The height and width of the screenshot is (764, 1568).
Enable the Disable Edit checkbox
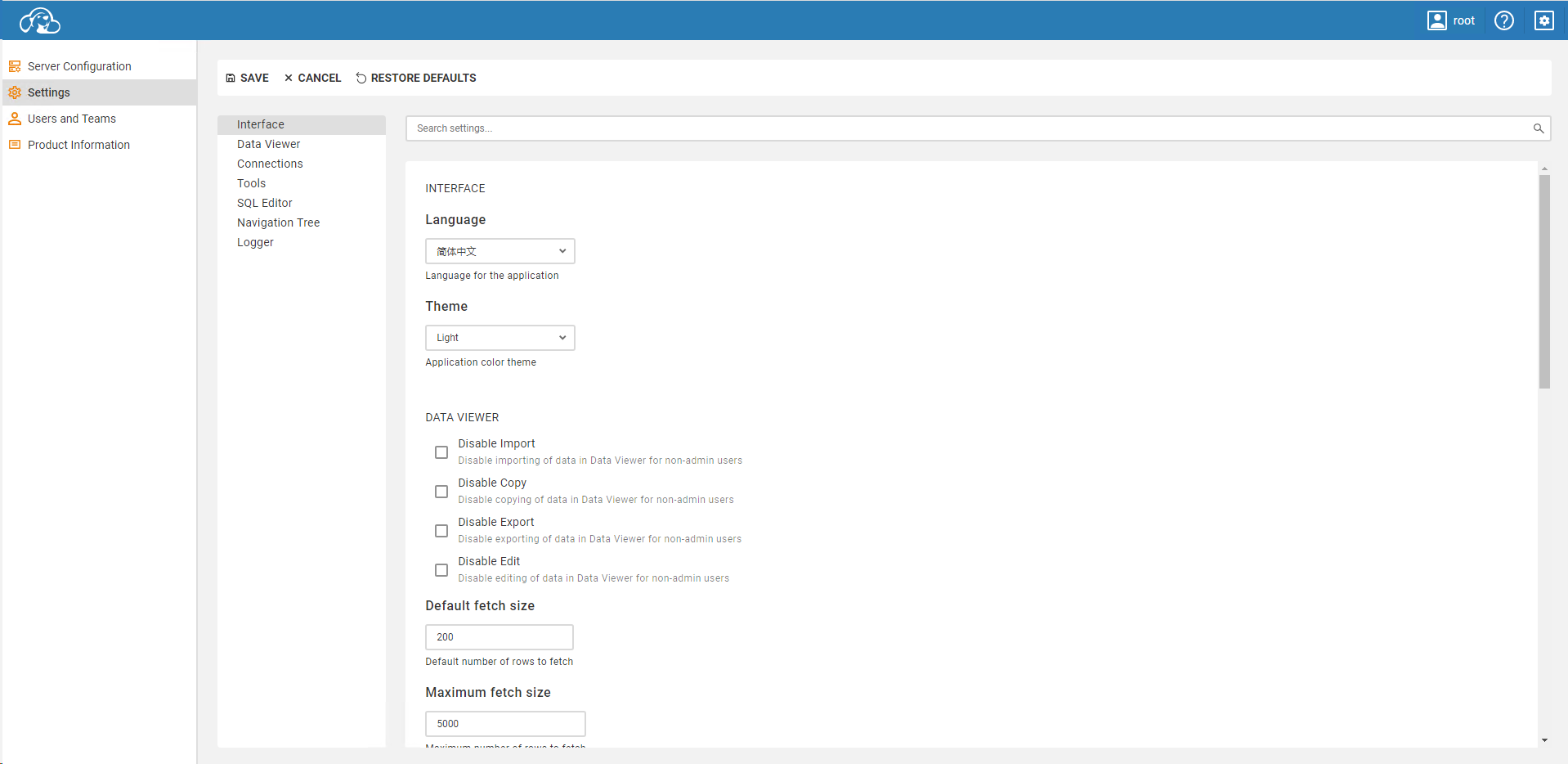pos(441,570)
